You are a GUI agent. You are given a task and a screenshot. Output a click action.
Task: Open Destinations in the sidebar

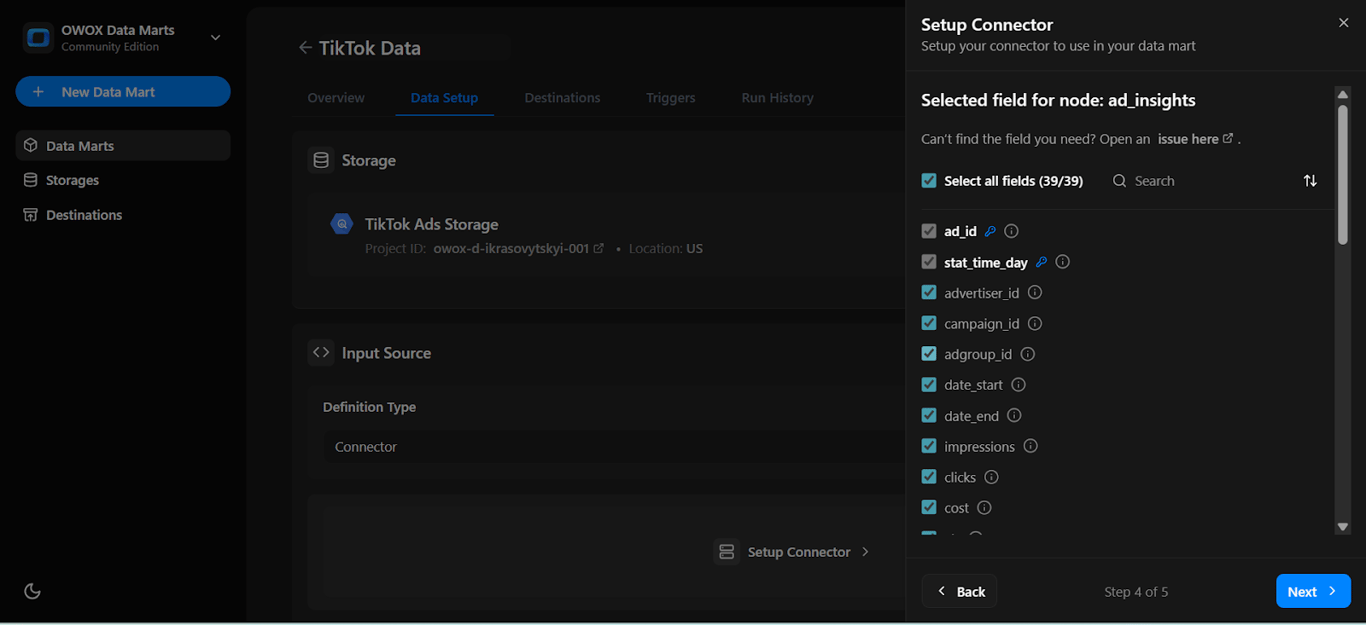click(x=123, y=215)
